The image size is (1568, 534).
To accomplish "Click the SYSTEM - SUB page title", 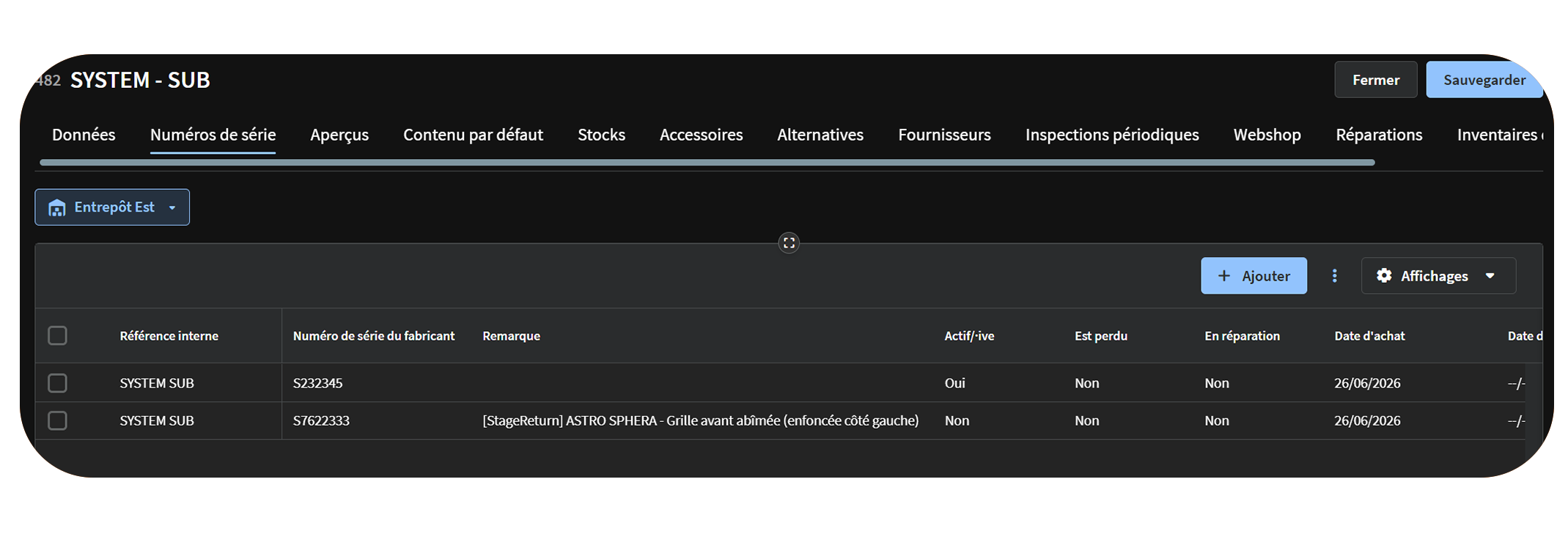I will pyautogui.click(x=140, y=80).
